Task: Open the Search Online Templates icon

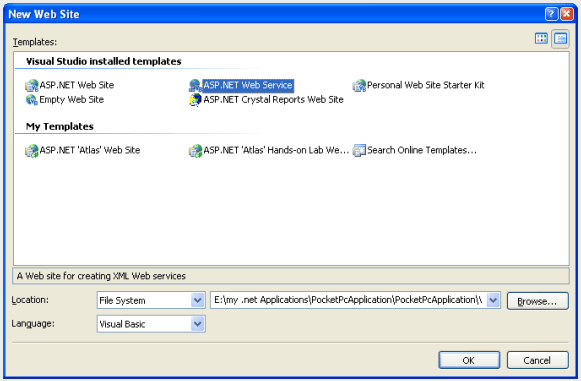Action: pyautogui.click(x=359, y=150)
